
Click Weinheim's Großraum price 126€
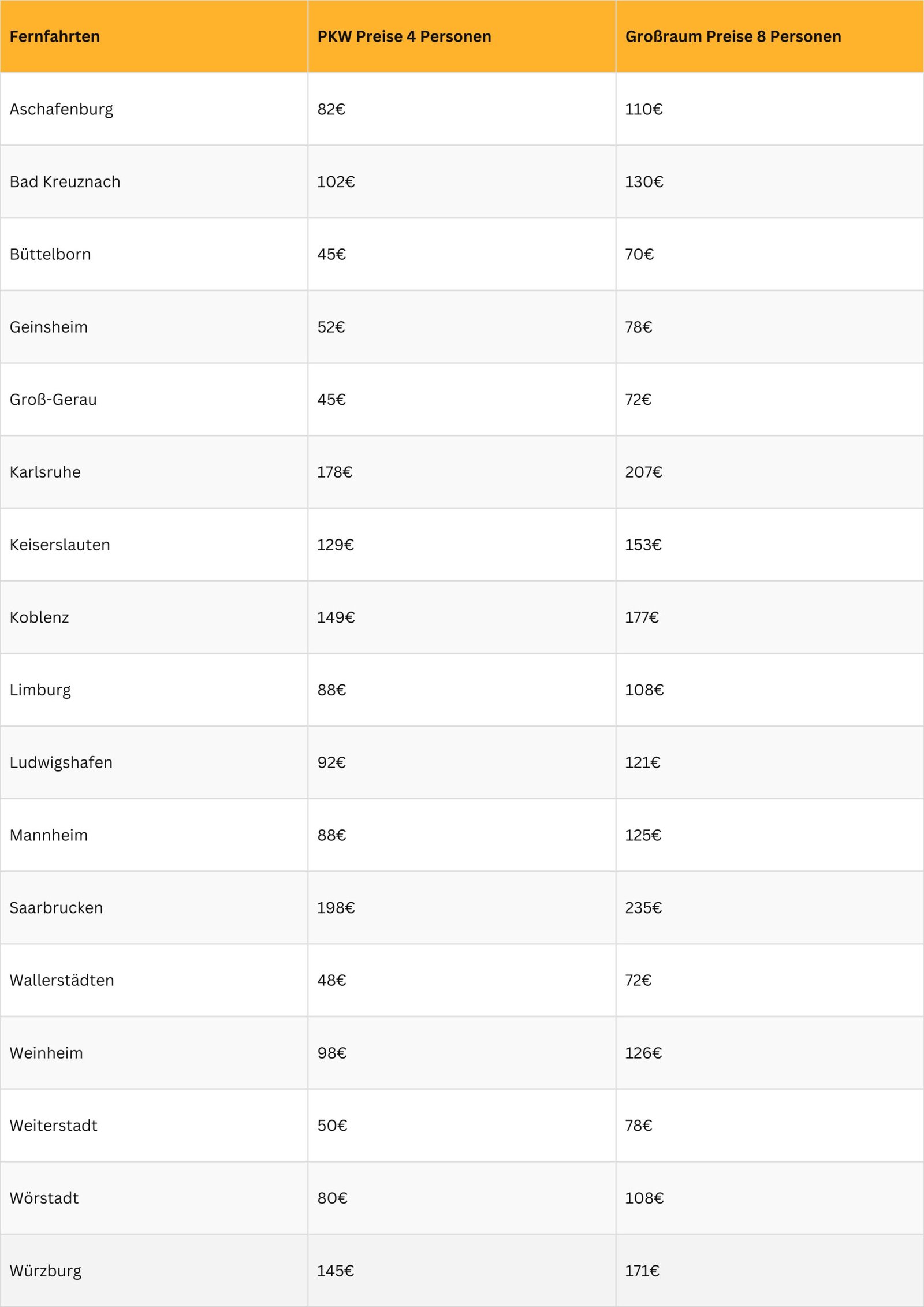pyautogui.click(x=643, y=1053)
